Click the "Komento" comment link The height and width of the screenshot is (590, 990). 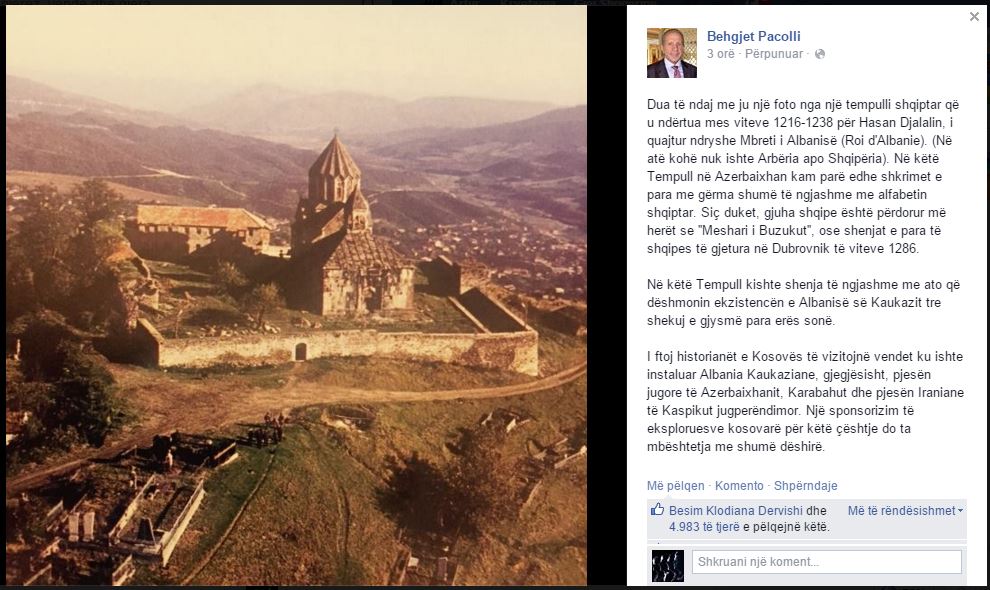(x=739, y=486)
